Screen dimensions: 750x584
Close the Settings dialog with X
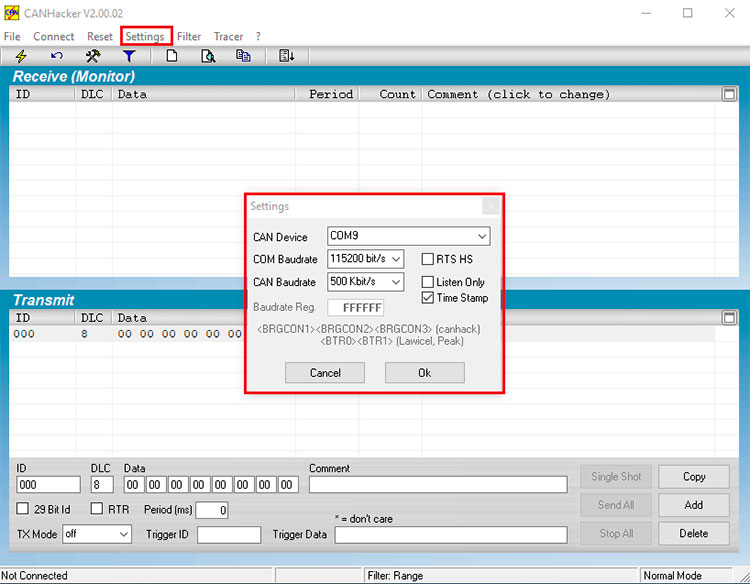[490, 206]
